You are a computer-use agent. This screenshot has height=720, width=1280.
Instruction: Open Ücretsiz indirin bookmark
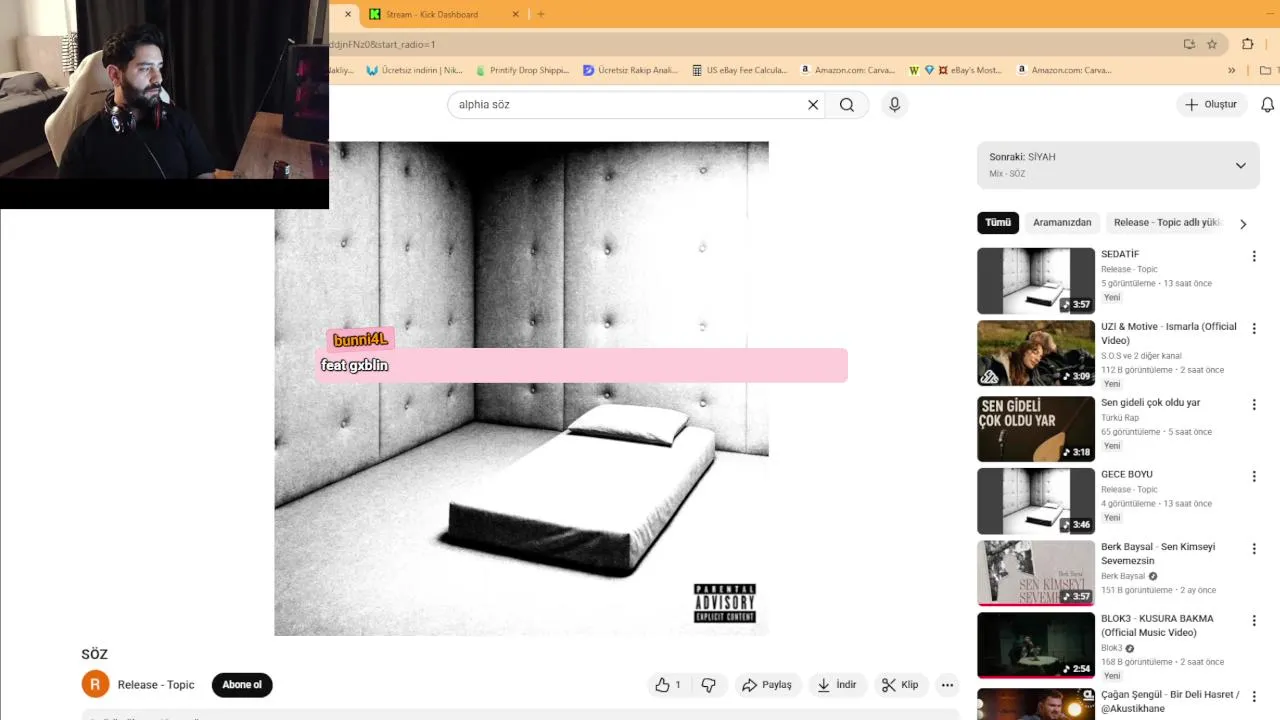pos(414,71)
